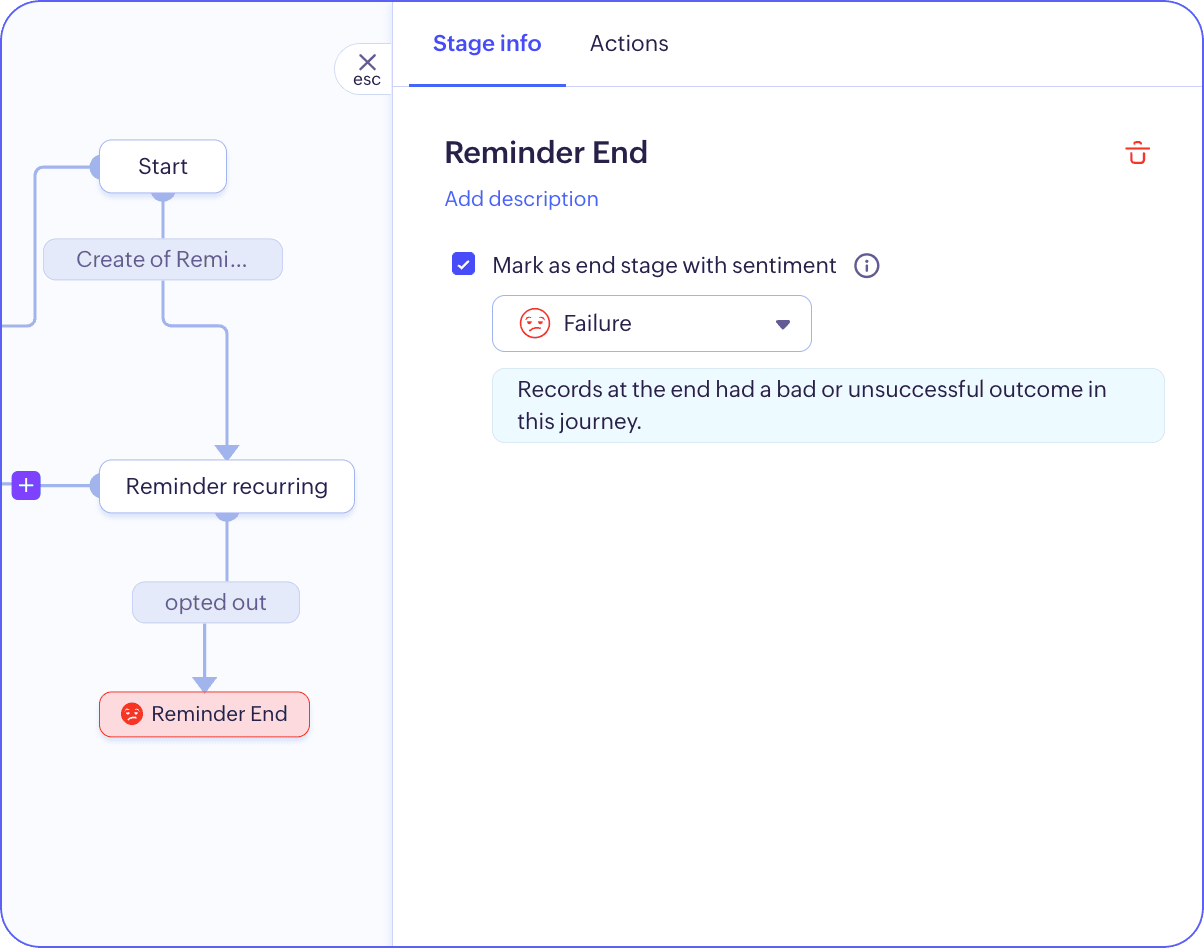Screen dimensions: 1204x948
Task: Click the Create of Remi... transition label
Action: [x=162, y=260]
